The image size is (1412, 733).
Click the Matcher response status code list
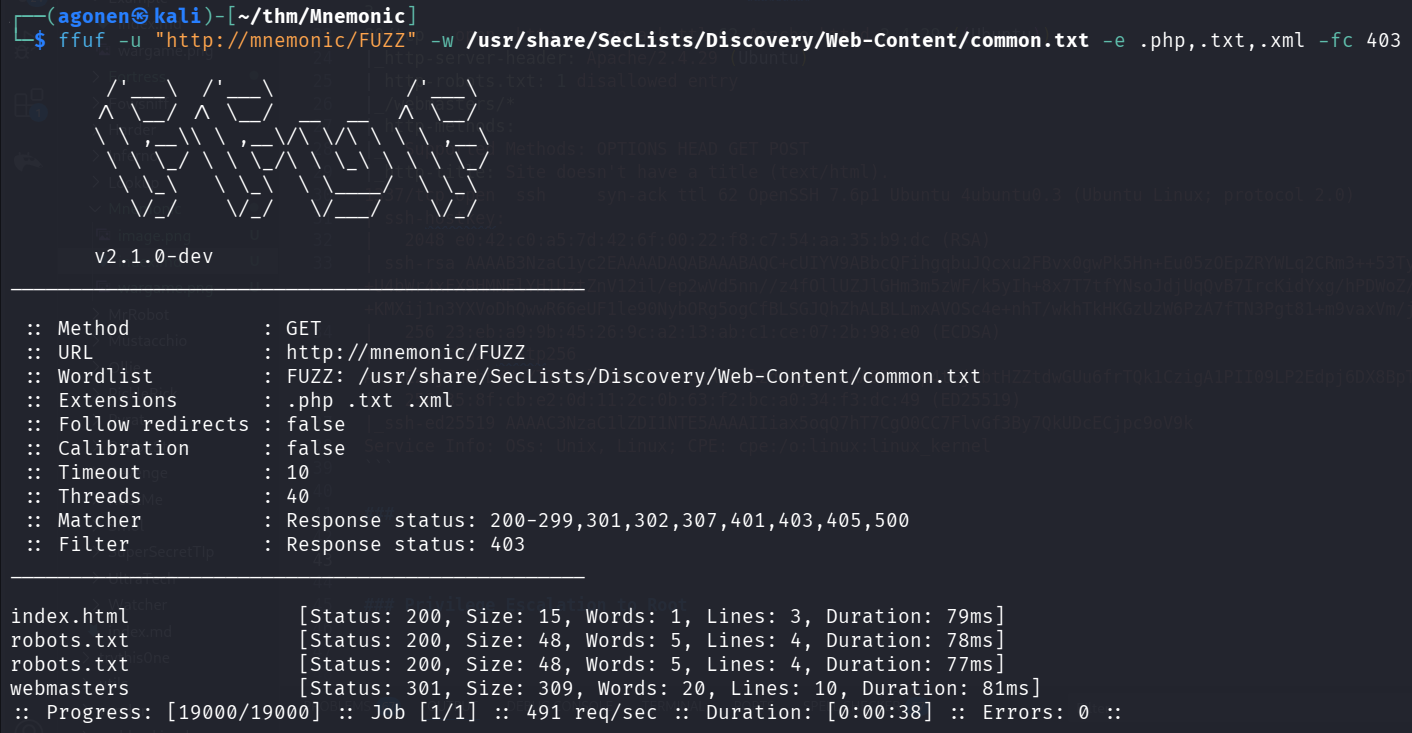[x=699, y=520]
